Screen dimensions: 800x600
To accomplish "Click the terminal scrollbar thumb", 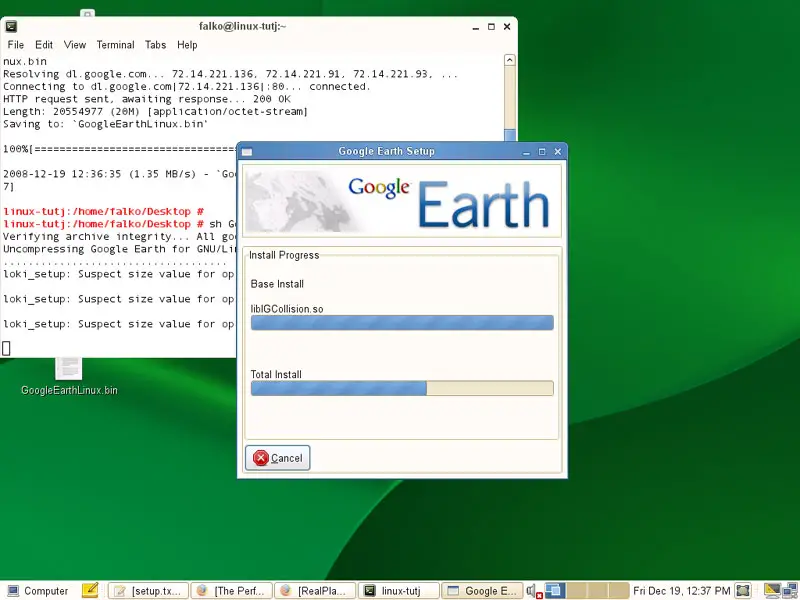I will tap(509, 135).
